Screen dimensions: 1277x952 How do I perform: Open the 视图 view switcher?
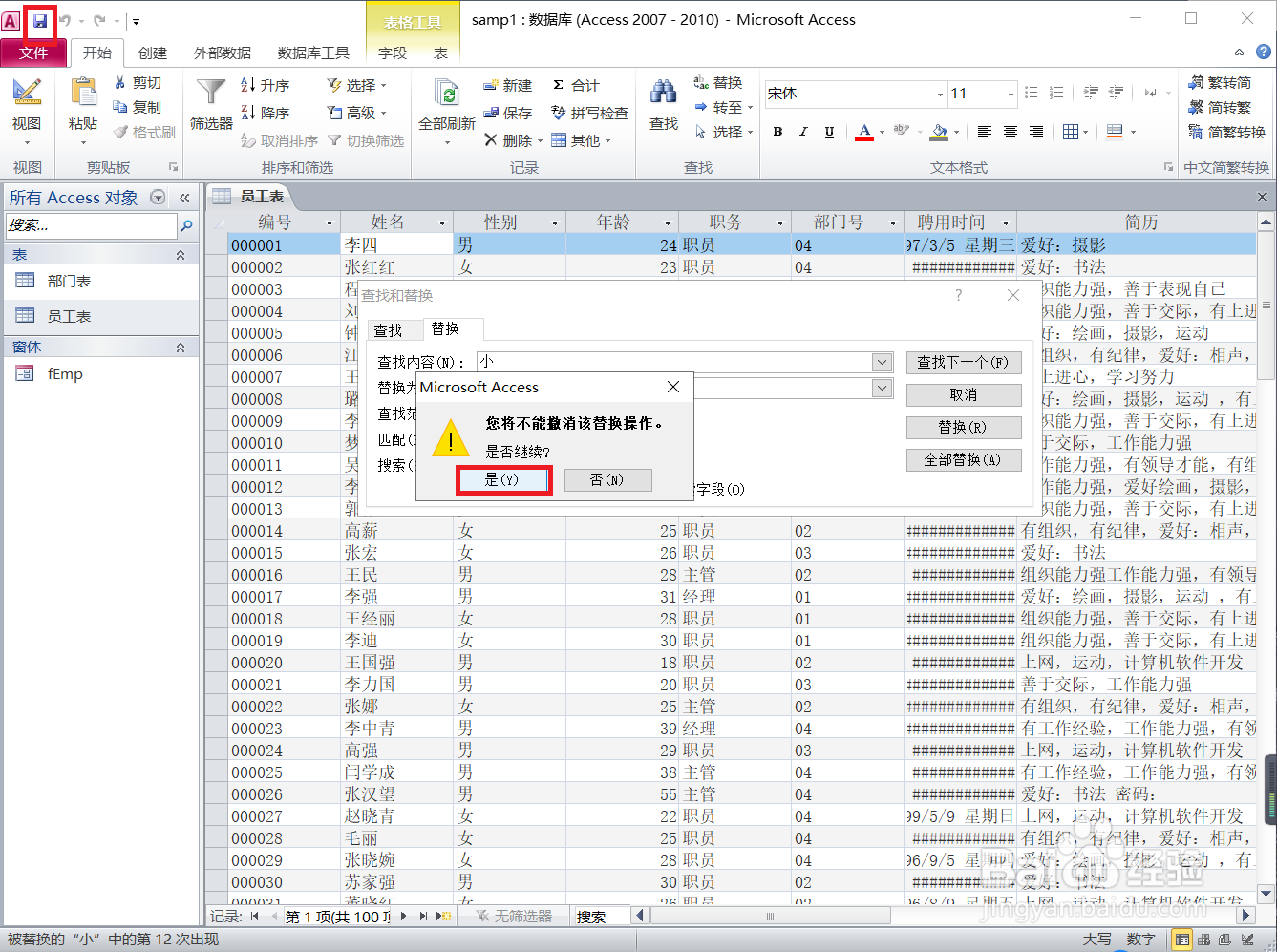pyautogui.click(x=27, y=113)
